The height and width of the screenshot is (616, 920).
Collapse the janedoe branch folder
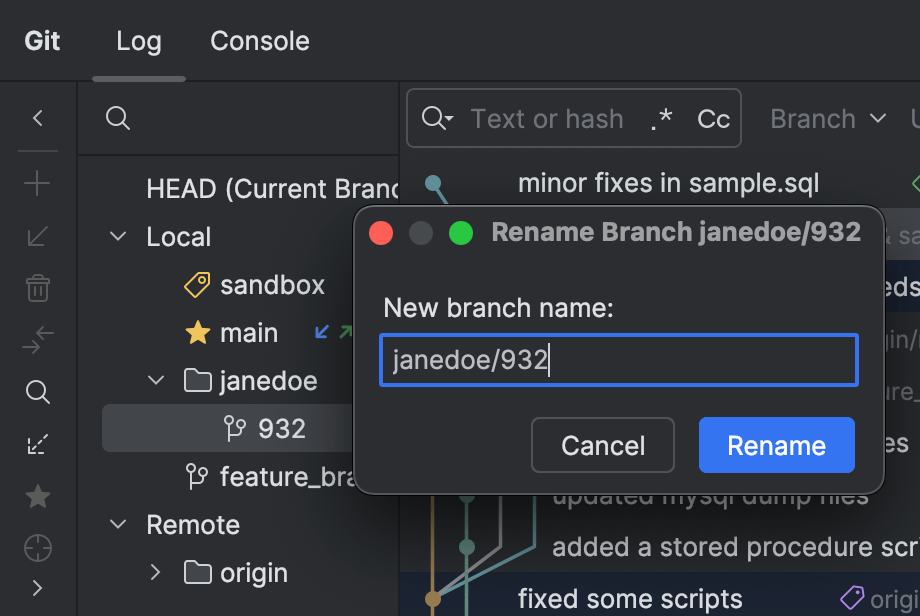click(155, 380)
